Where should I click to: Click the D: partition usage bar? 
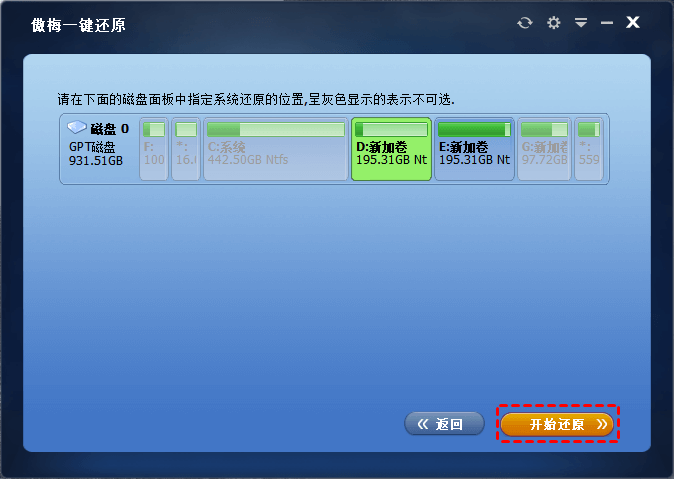(x=391, y=129)
